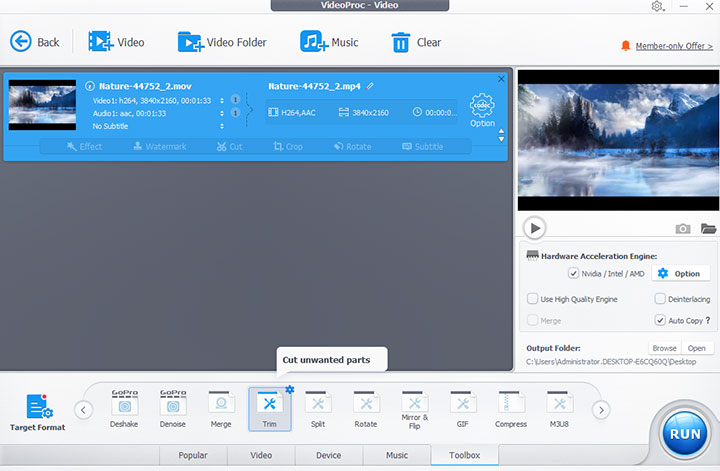Viewport: 720px width, 471px height.
Task: Enable Use High Quality Engine
Action: coord(532,299)
